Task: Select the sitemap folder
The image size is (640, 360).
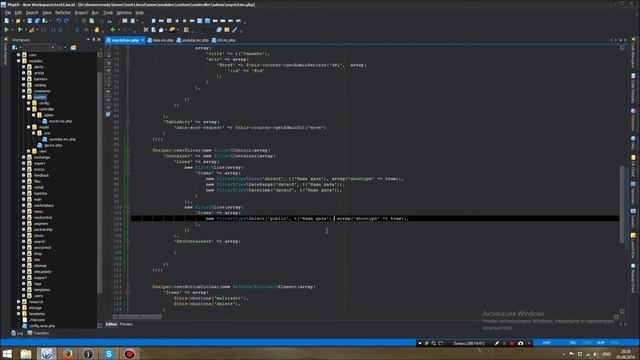Action: click(40, 266)
